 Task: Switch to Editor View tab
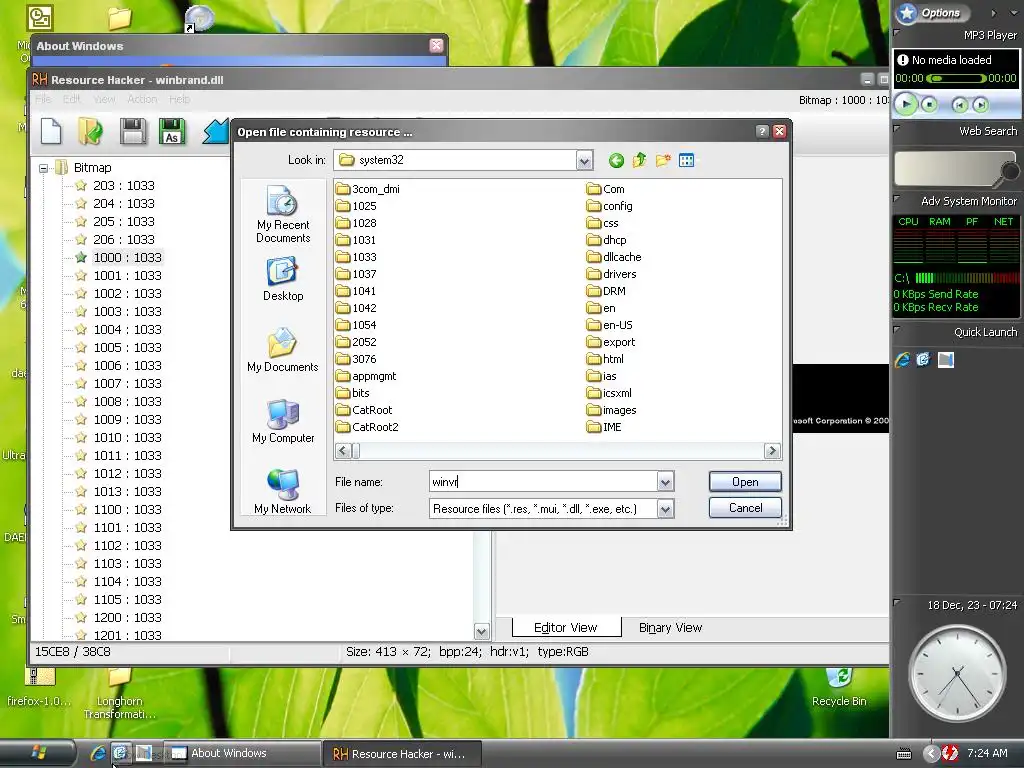[566, 627]
